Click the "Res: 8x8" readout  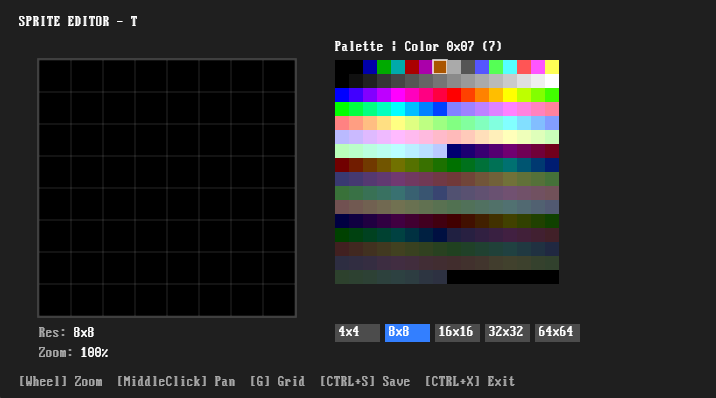tap(66, 332)
